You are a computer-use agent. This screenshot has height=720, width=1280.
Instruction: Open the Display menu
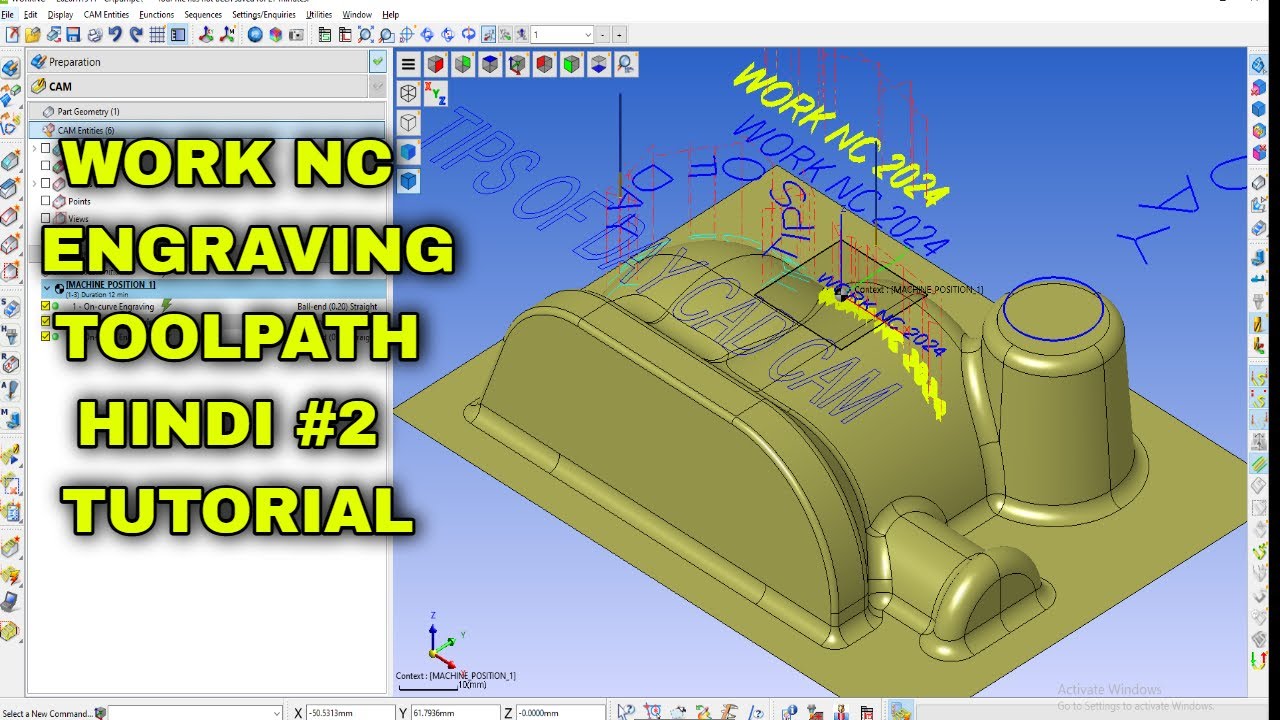60,15
